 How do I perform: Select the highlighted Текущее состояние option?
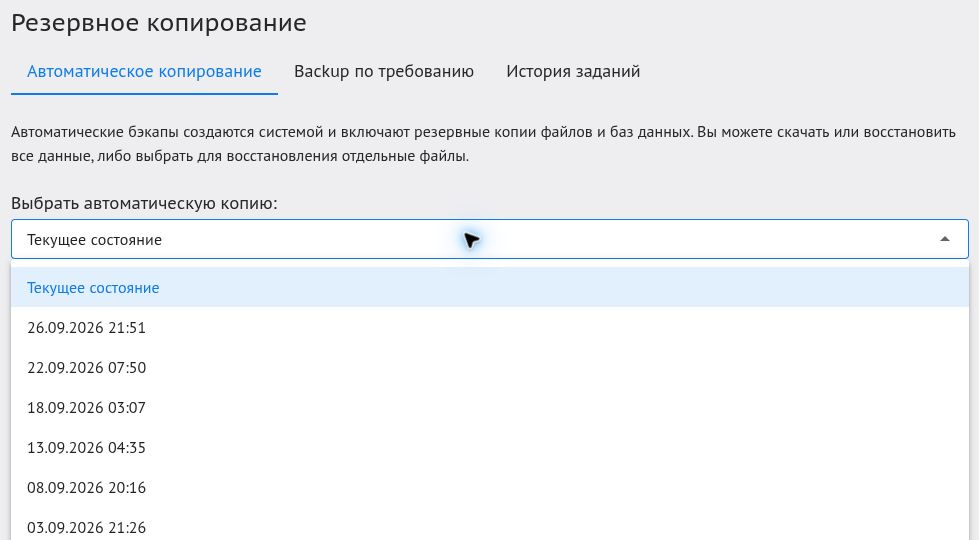pos(490,288)
